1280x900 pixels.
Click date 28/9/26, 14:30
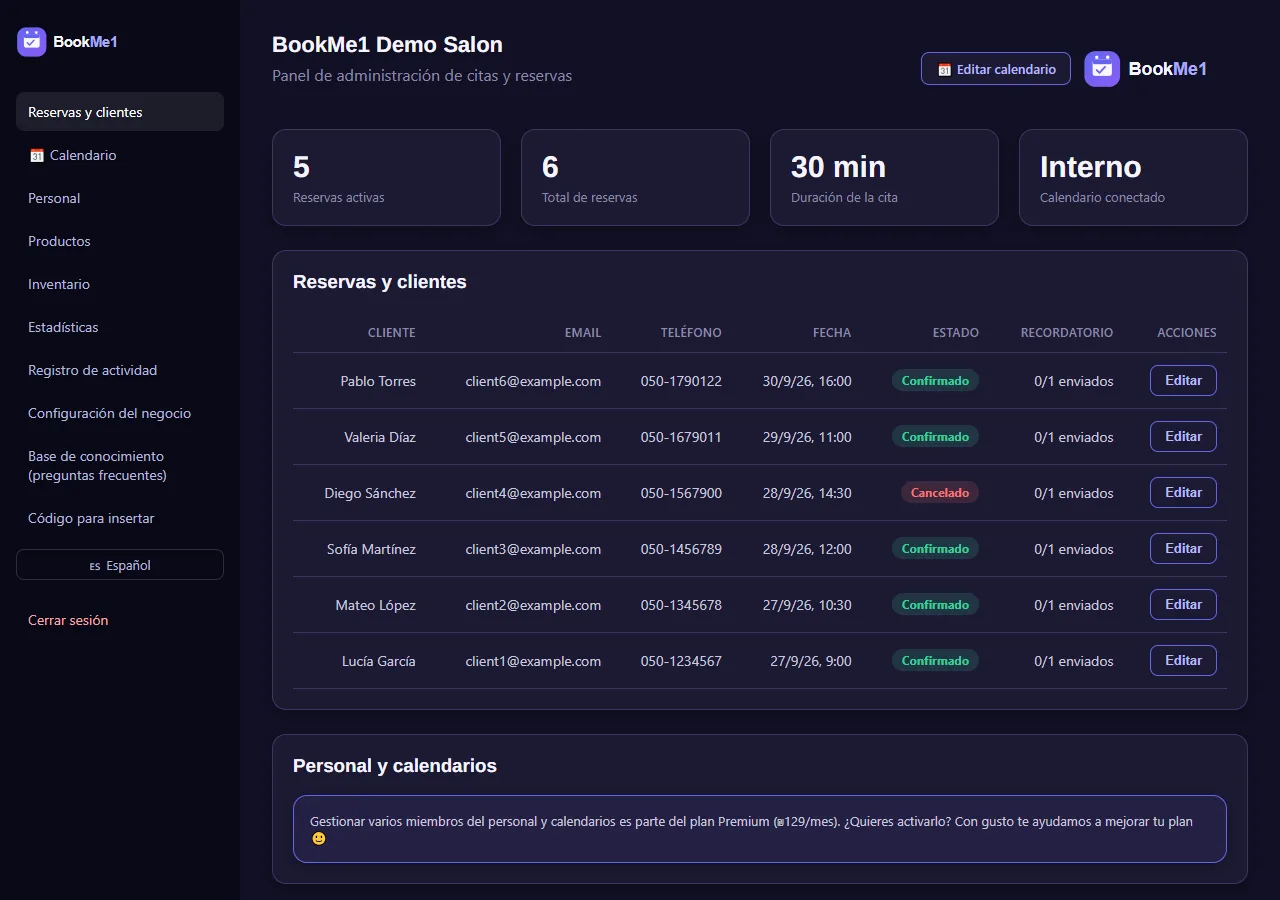pos(807,493)
